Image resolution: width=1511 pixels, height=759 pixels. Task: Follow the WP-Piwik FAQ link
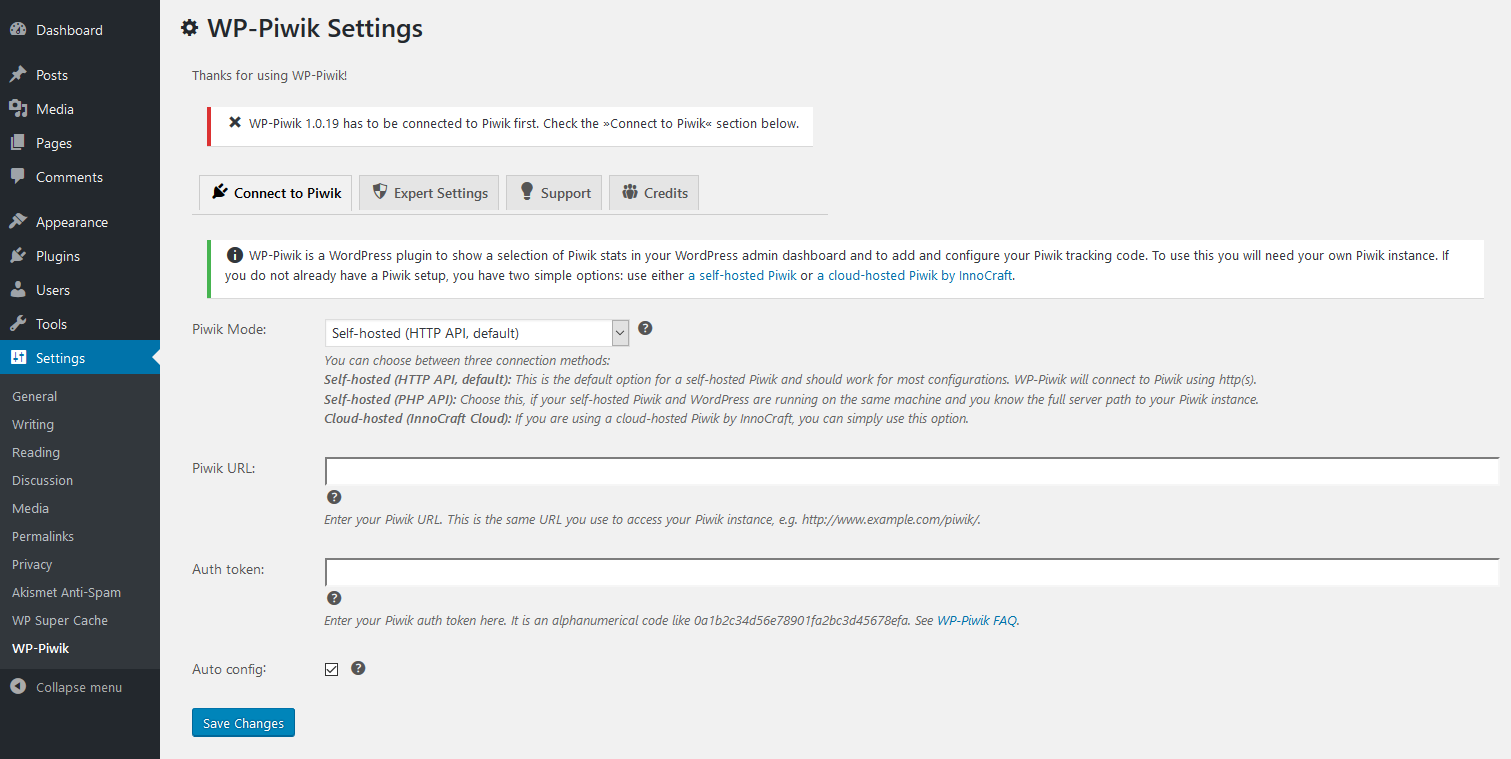click(x=976, y=620)
